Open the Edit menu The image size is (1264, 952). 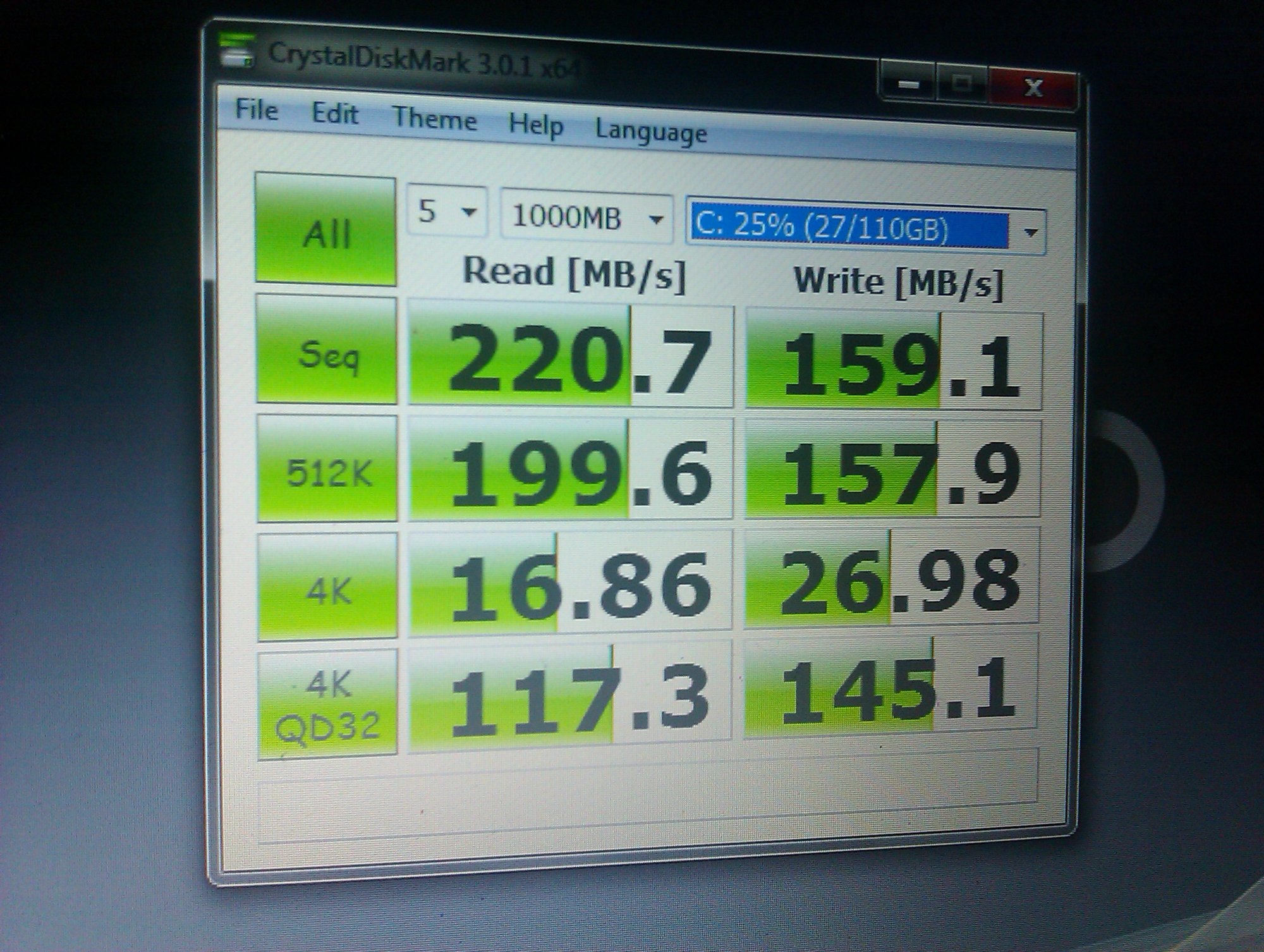tap(335, 114)
